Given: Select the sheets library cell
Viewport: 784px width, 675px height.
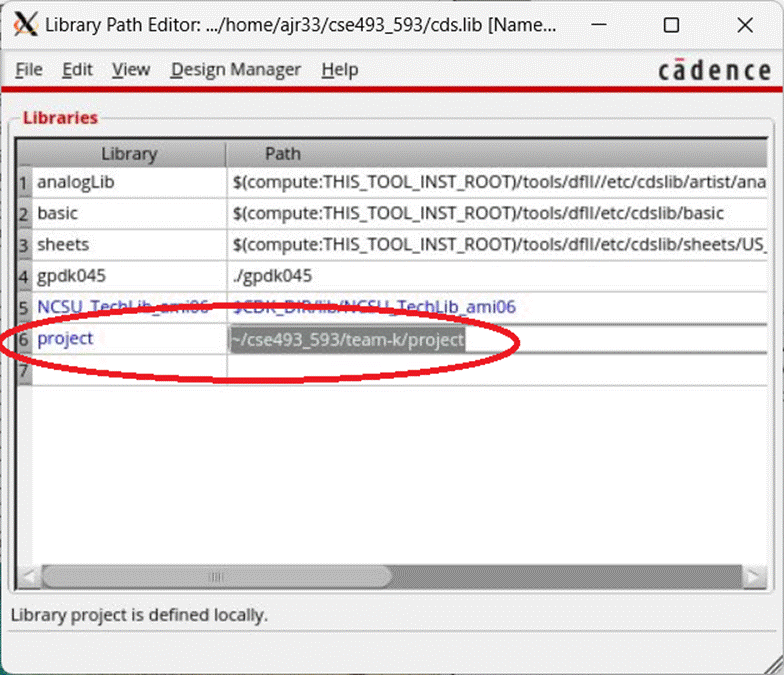Looking at the screenshot, I should coord(129,244).
